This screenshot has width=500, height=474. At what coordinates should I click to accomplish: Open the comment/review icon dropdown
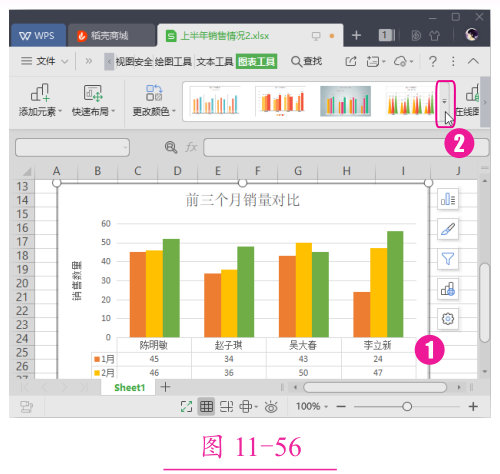coord(376,61)
